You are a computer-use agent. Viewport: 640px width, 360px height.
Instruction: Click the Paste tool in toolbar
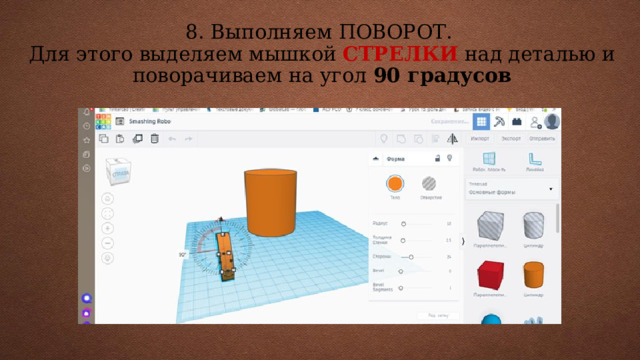(x=120, y=139)
